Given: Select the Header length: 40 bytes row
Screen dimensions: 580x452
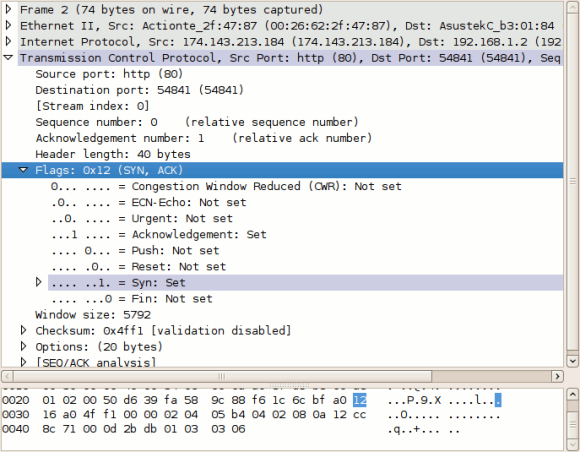Looking at the screenshot, I should point(113,154).
